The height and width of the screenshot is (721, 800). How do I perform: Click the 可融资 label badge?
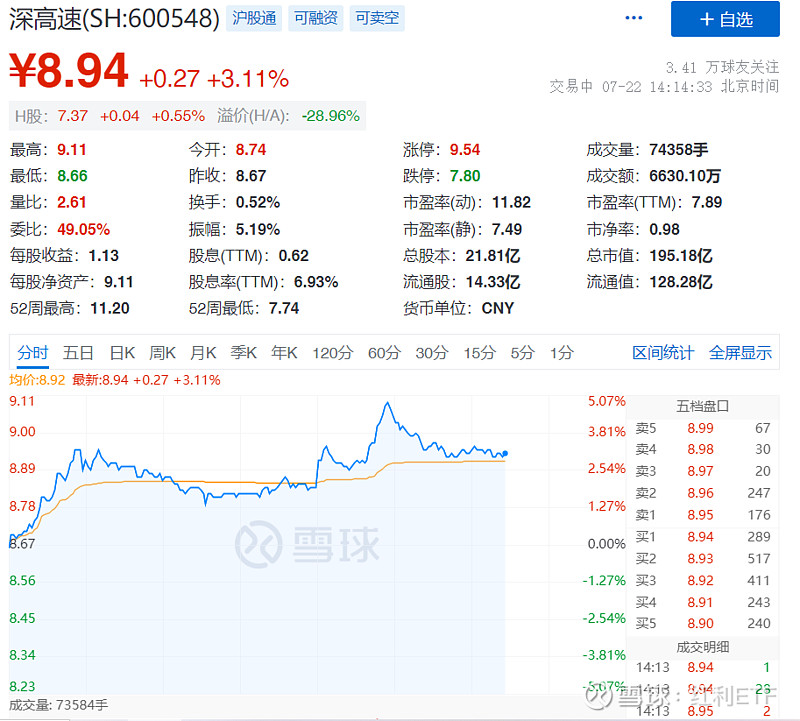click(x=315, y=18)
